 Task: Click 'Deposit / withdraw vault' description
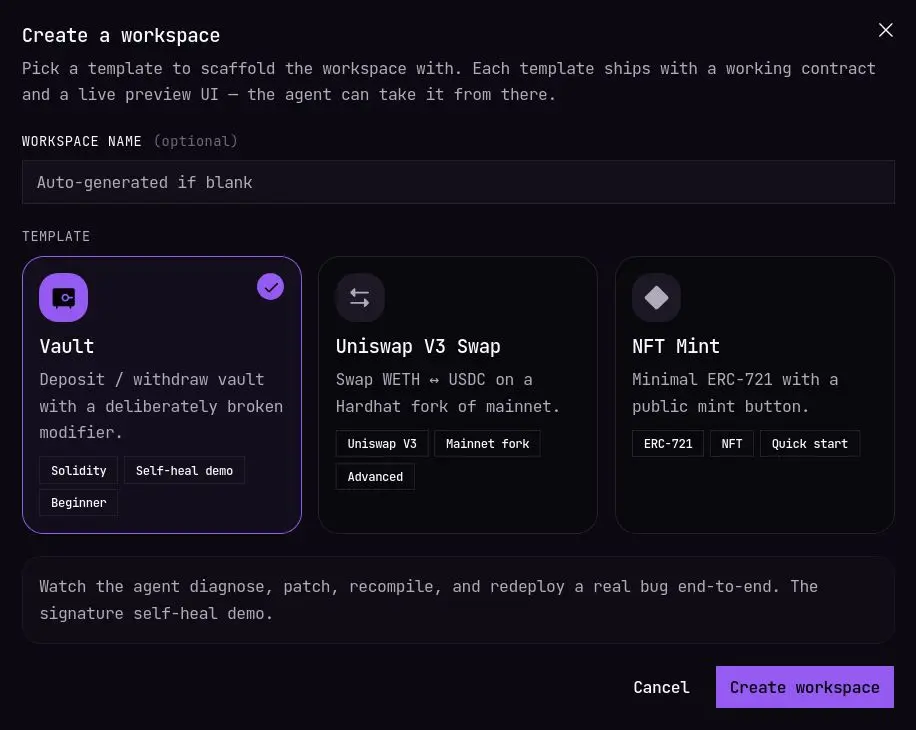click(161, 406)
